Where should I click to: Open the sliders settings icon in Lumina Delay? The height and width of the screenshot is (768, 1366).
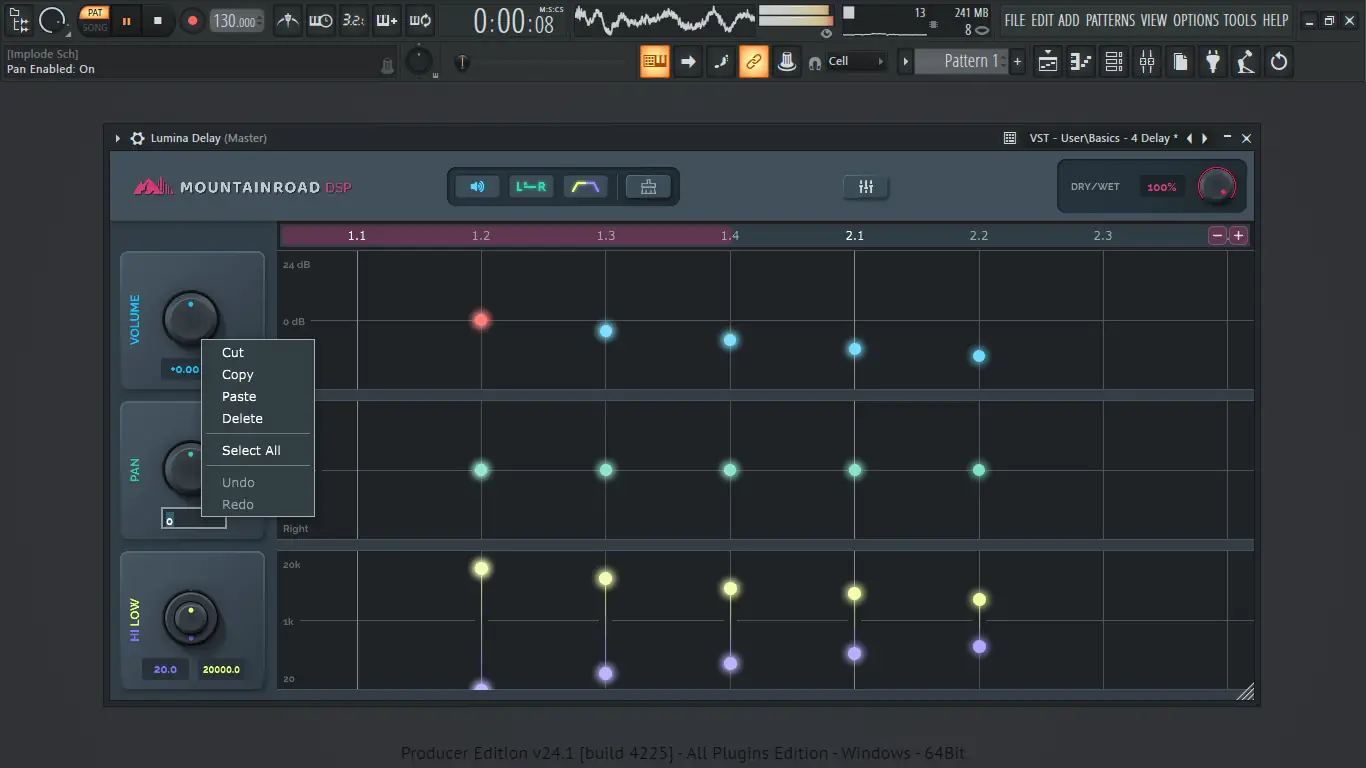tap(866, 187)
